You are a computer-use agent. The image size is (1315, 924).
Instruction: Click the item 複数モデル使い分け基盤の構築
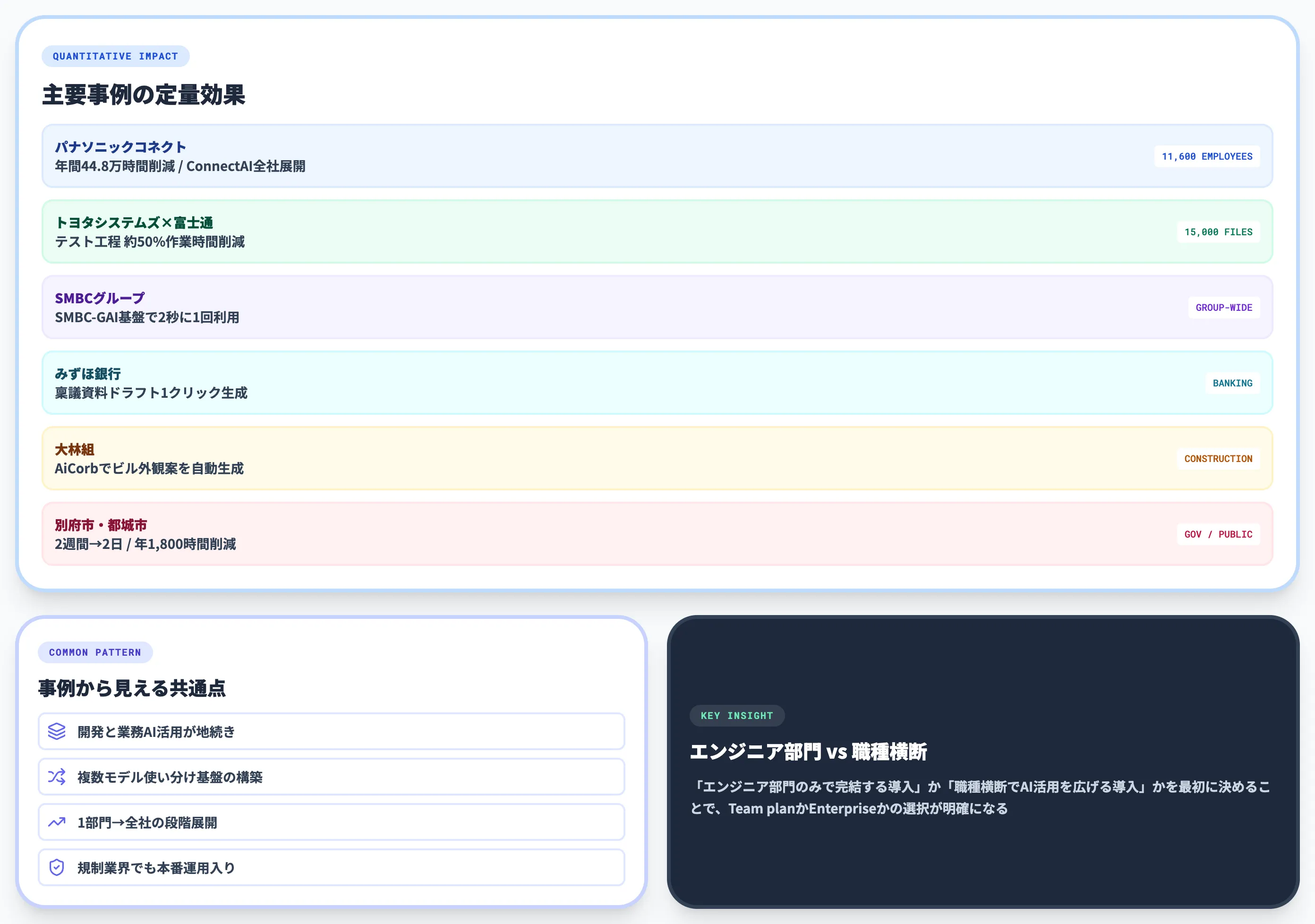(x=331, y=777)
